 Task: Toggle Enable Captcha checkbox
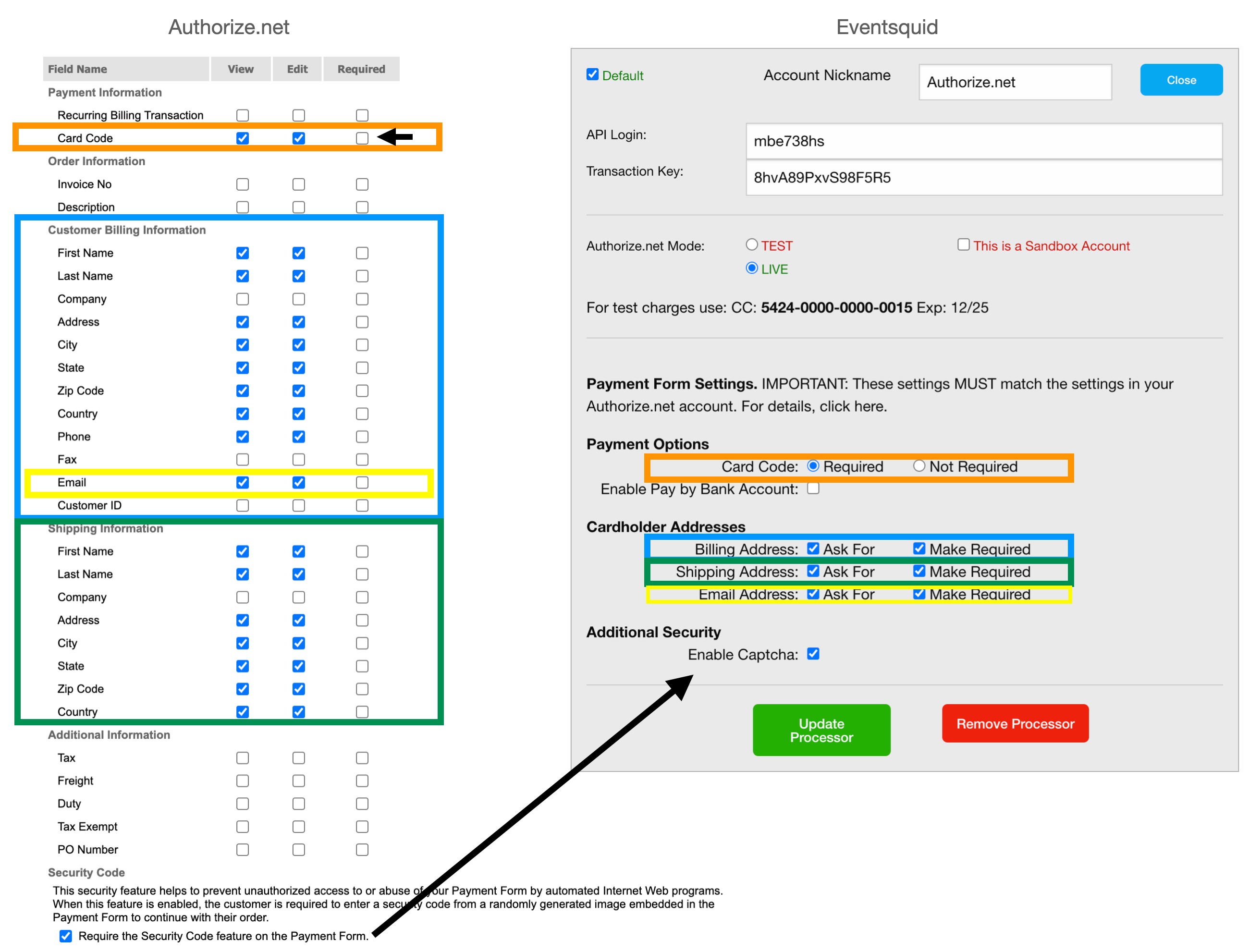tap(813, 653)
